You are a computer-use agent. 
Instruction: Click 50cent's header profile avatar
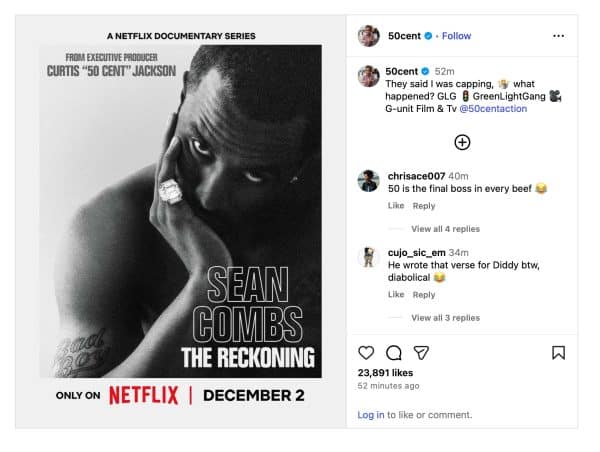(368, 36)
